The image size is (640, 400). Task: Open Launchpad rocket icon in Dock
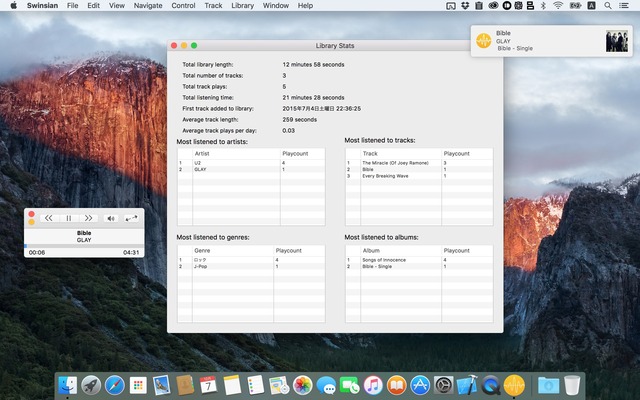tap(91, 385)
